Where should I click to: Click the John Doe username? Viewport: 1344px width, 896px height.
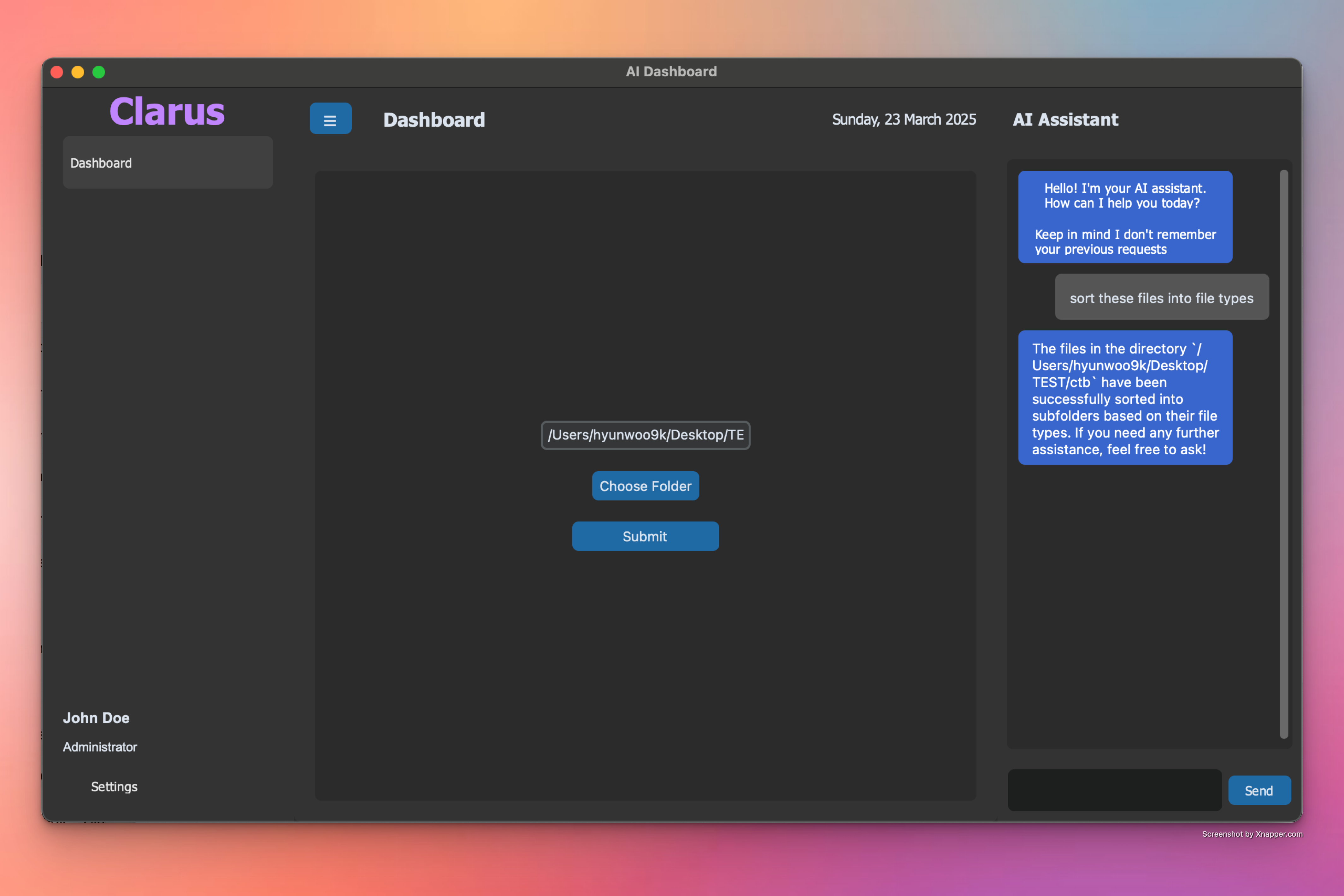96,718
